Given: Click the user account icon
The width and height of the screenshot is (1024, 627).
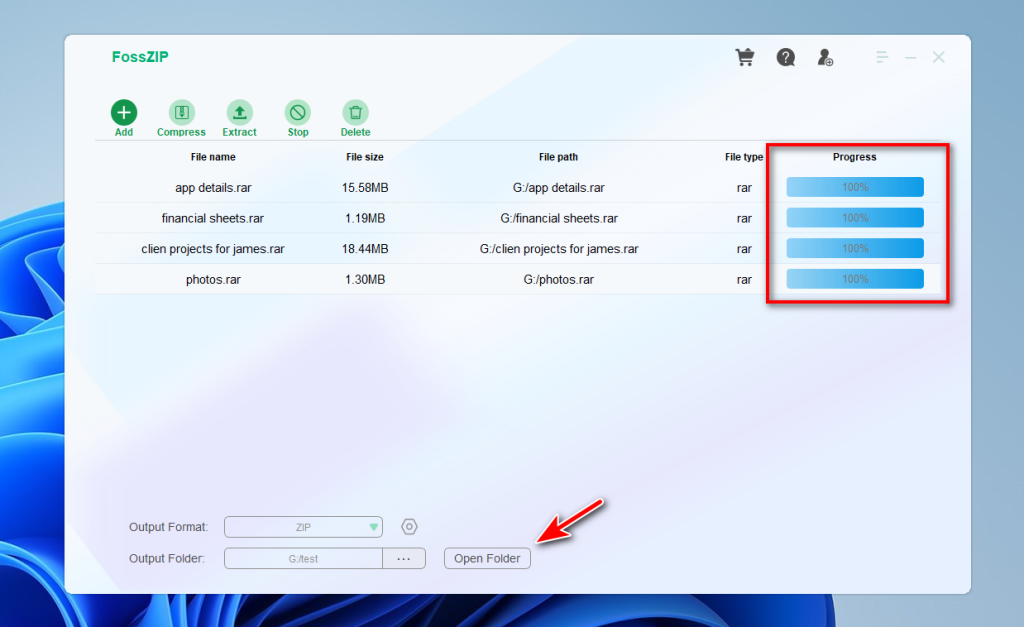Looking at the screenshot, I should coord(825,58).
